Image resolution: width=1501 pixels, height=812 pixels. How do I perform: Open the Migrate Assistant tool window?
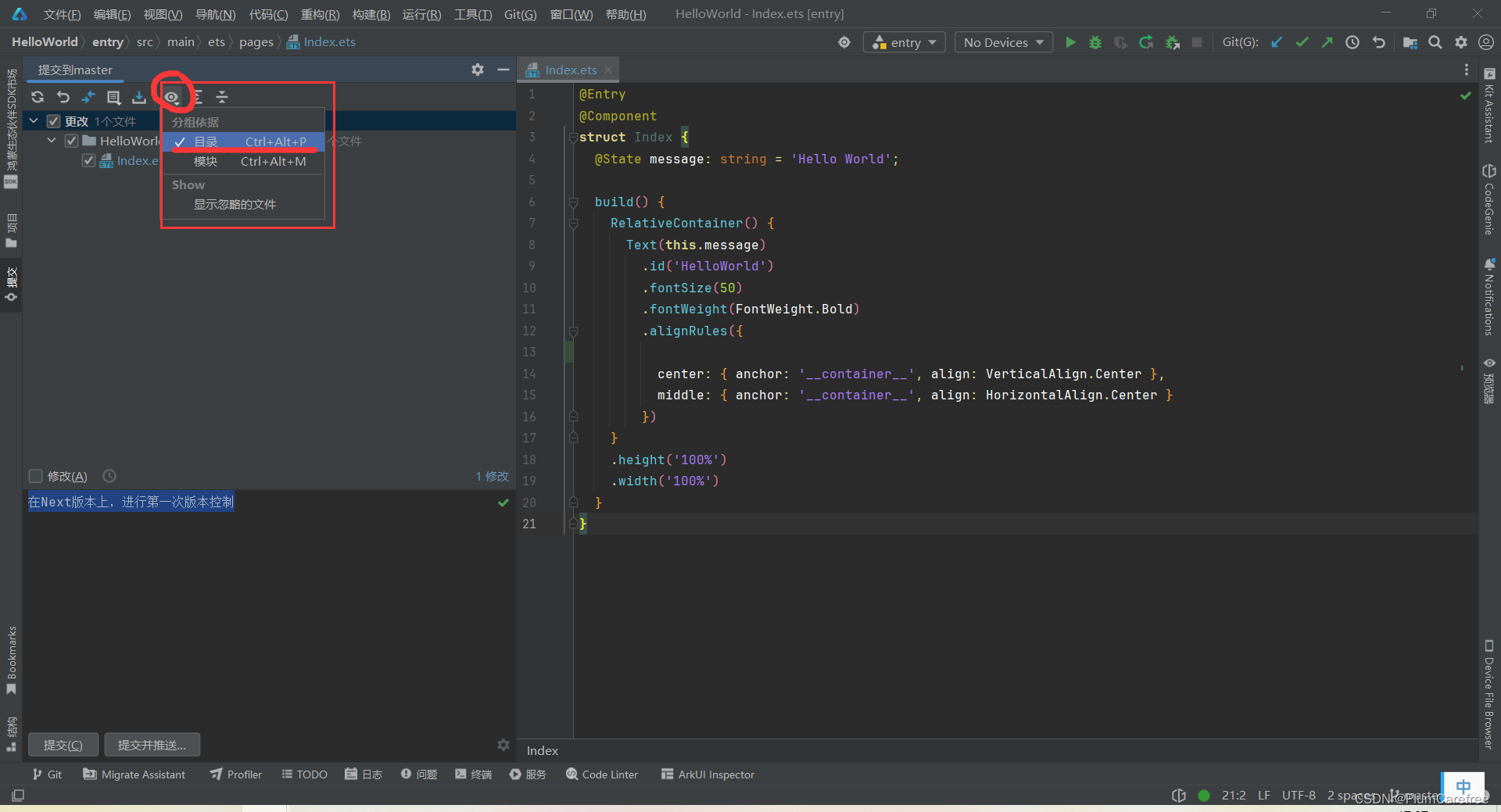pyautogui.click(x=134, y=774)
